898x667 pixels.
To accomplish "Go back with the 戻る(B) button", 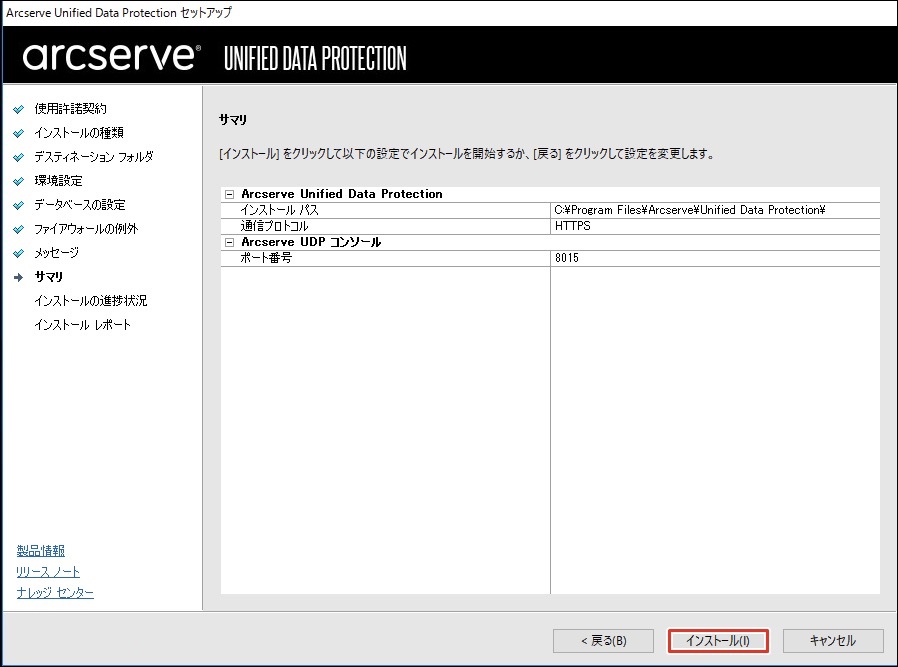I will (603, 641).
